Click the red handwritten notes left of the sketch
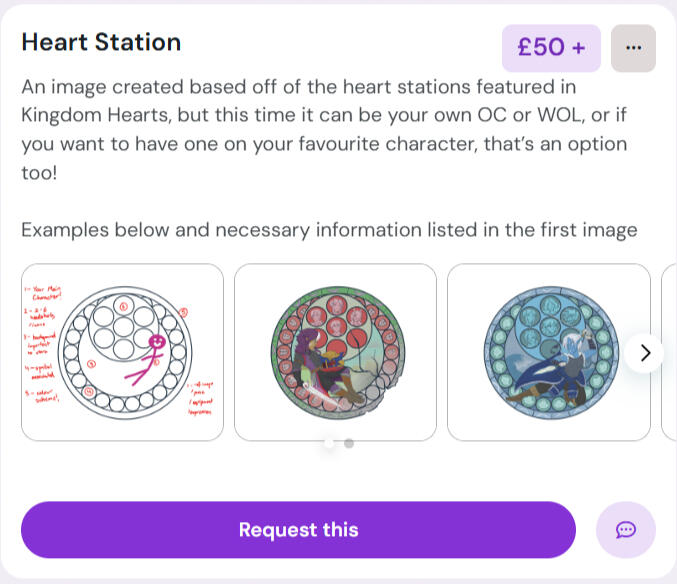The width and height of the screenshot is (677, 584). (x=40, y=340)
